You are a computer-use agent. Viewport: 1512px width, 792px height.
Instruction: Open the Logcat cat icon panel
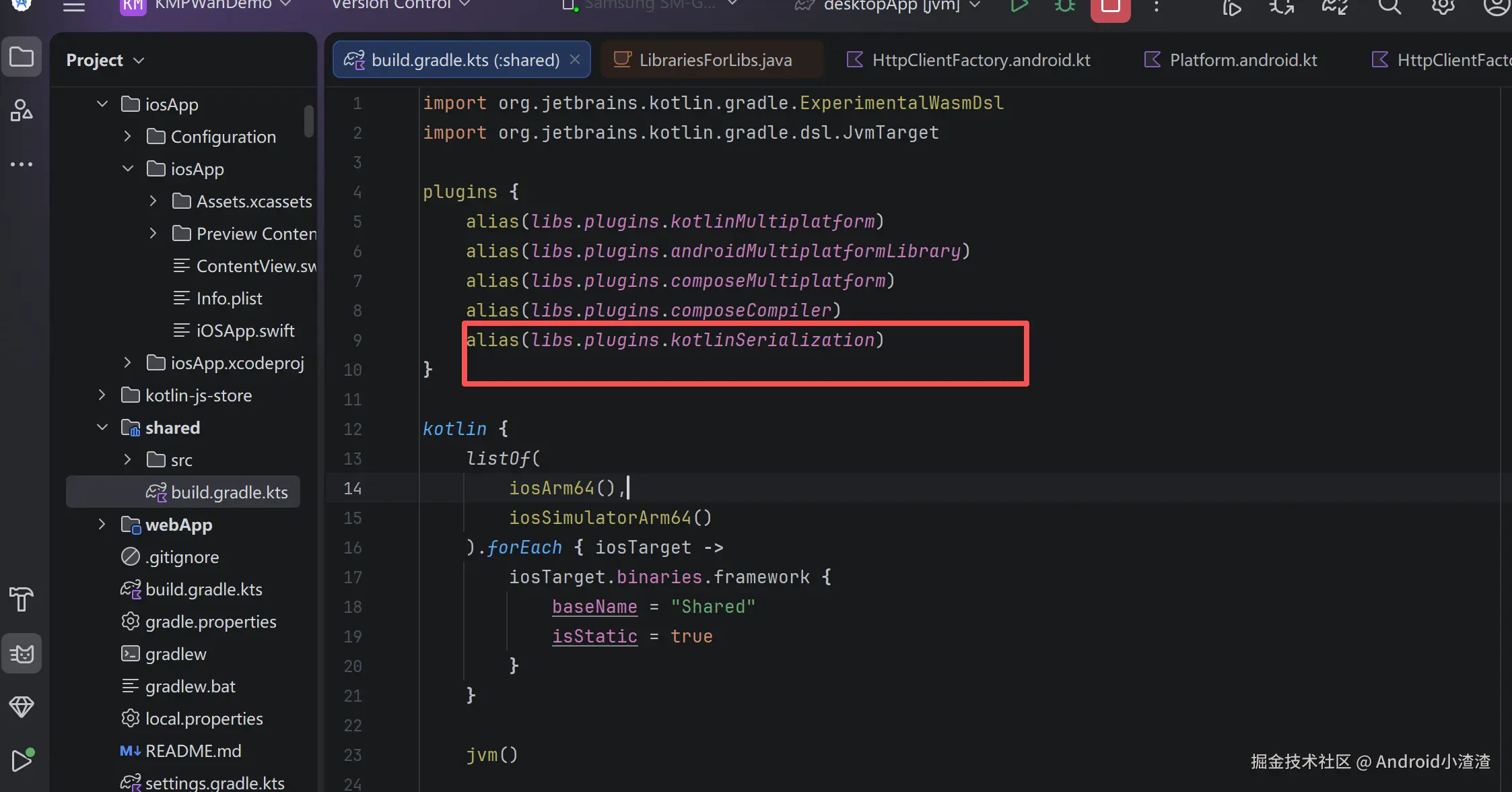(22, 653)
